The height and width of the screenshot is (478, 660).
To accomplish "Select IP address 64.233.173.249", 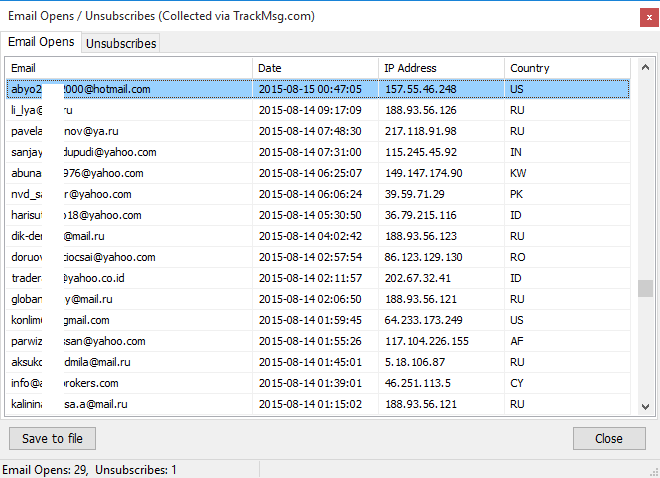I will 423,320.
